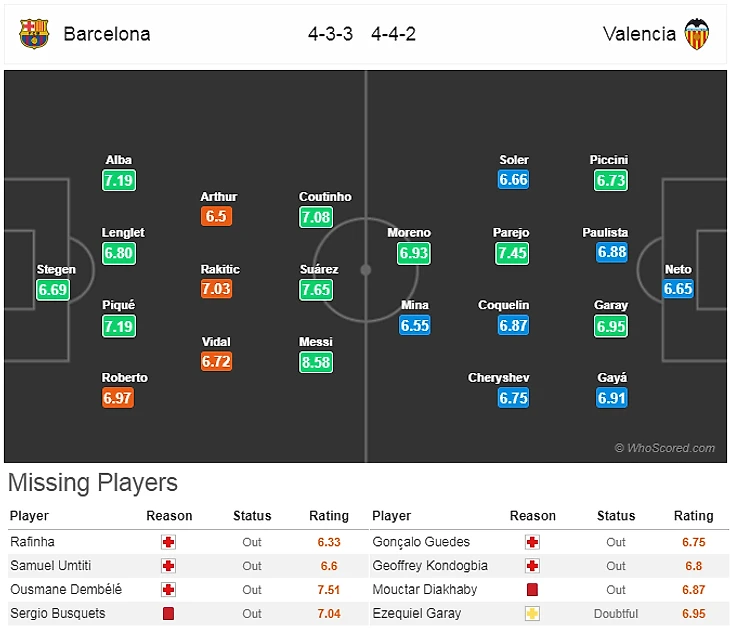Image resolution: width=730 pixels, height=638 pixels.
Task: Click Parejo's 7.45 rating badge
Action: click(511, 253)
